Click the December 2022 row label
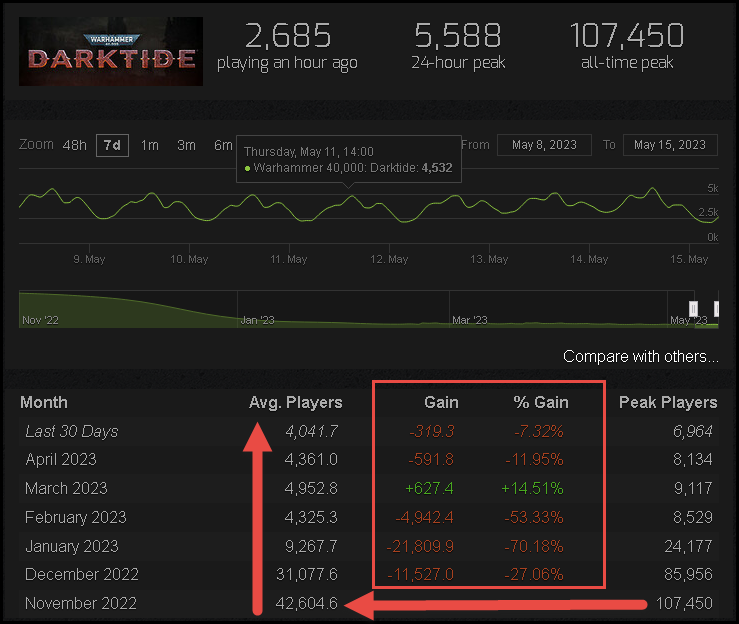The image size is (739, 624). click(82, 575)
